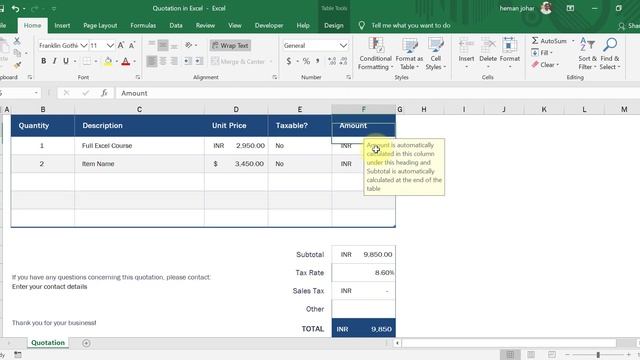
Task: Click Comma Style icon
Action: pos(318,61)
